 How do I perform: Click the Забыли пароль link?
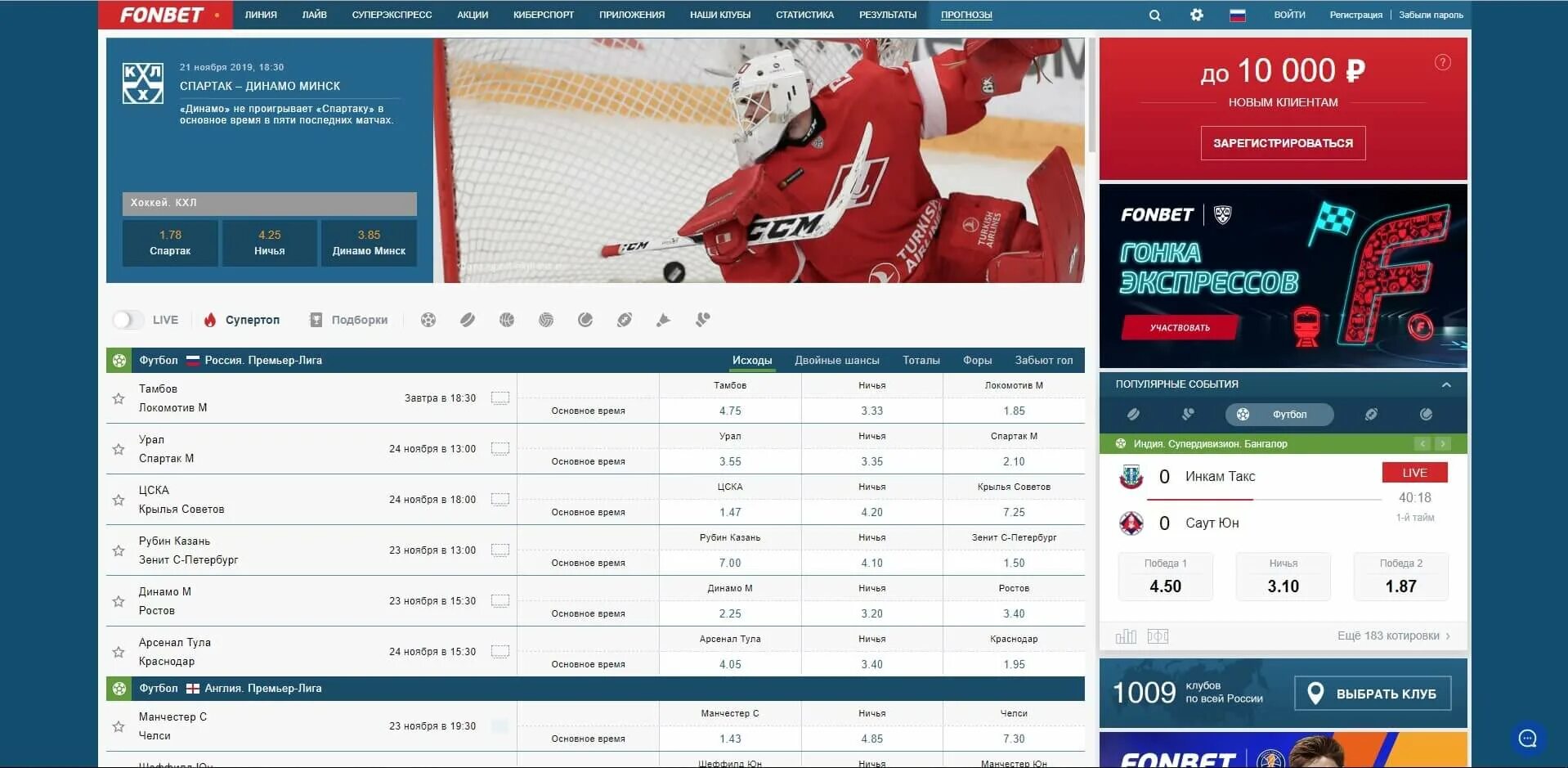point(1431,15)
